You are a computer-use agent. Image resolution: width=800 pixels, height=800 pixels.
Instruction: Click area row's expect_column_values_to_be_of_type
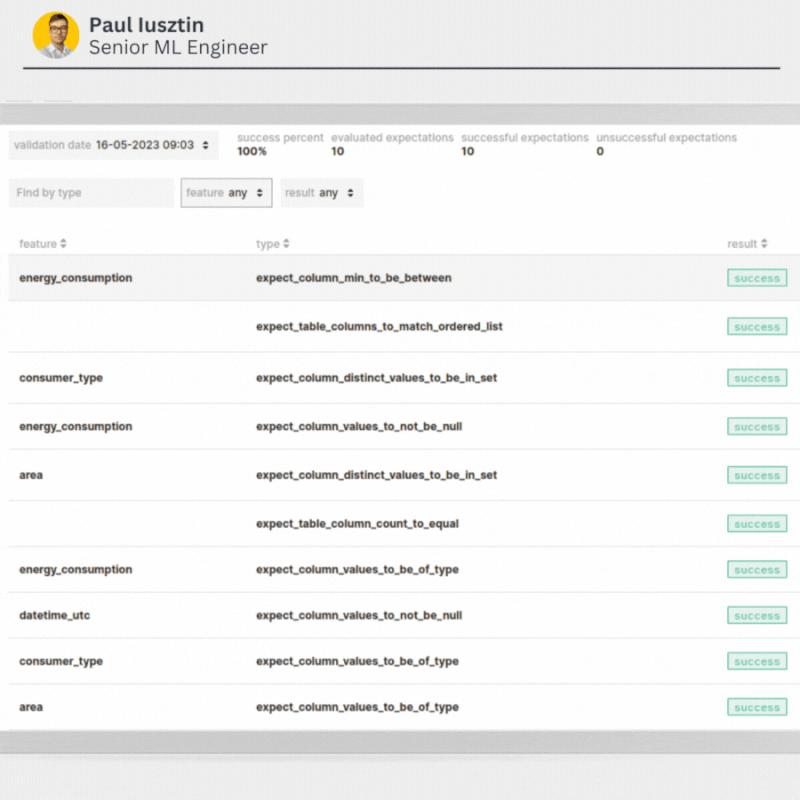[357, 707]
